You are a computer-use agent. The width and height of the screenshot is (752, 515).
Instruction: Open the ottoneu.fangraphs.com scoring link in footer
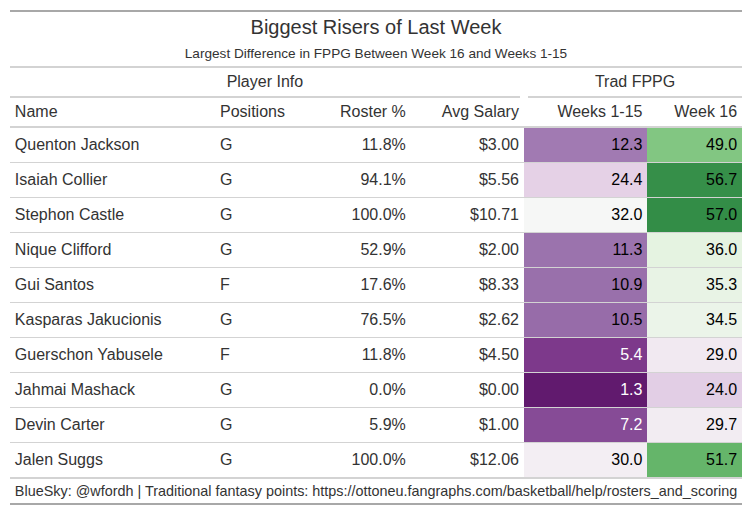(x=525, y=492)
